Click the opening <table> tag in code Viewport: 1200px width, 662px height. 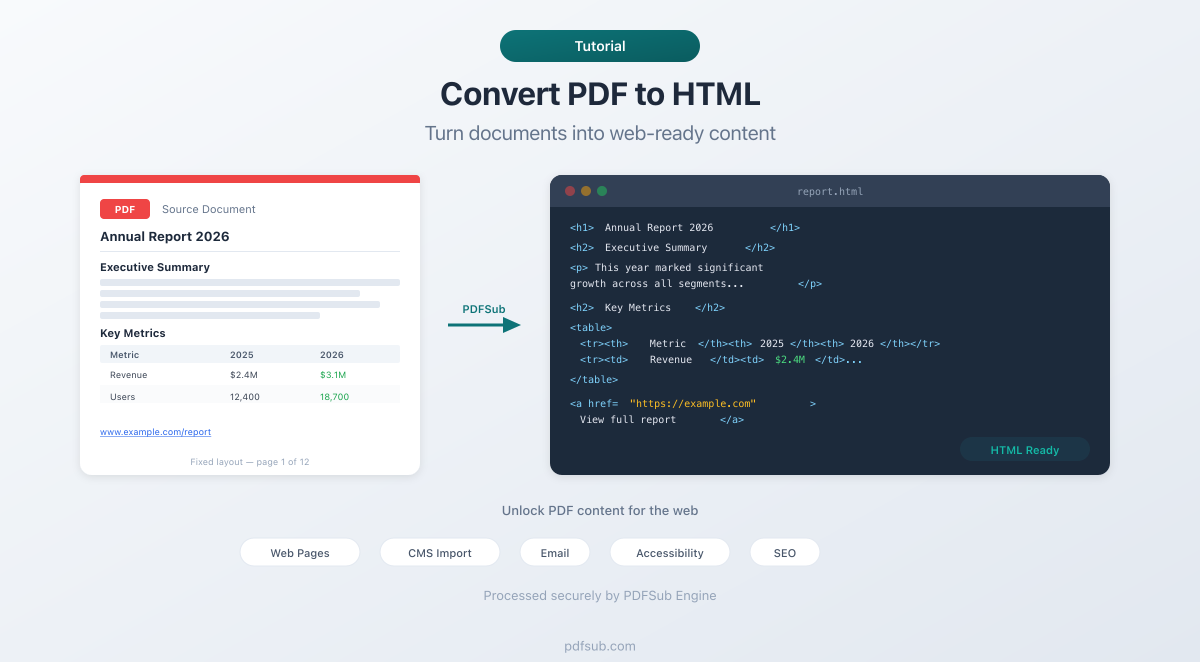coord(591,327)
